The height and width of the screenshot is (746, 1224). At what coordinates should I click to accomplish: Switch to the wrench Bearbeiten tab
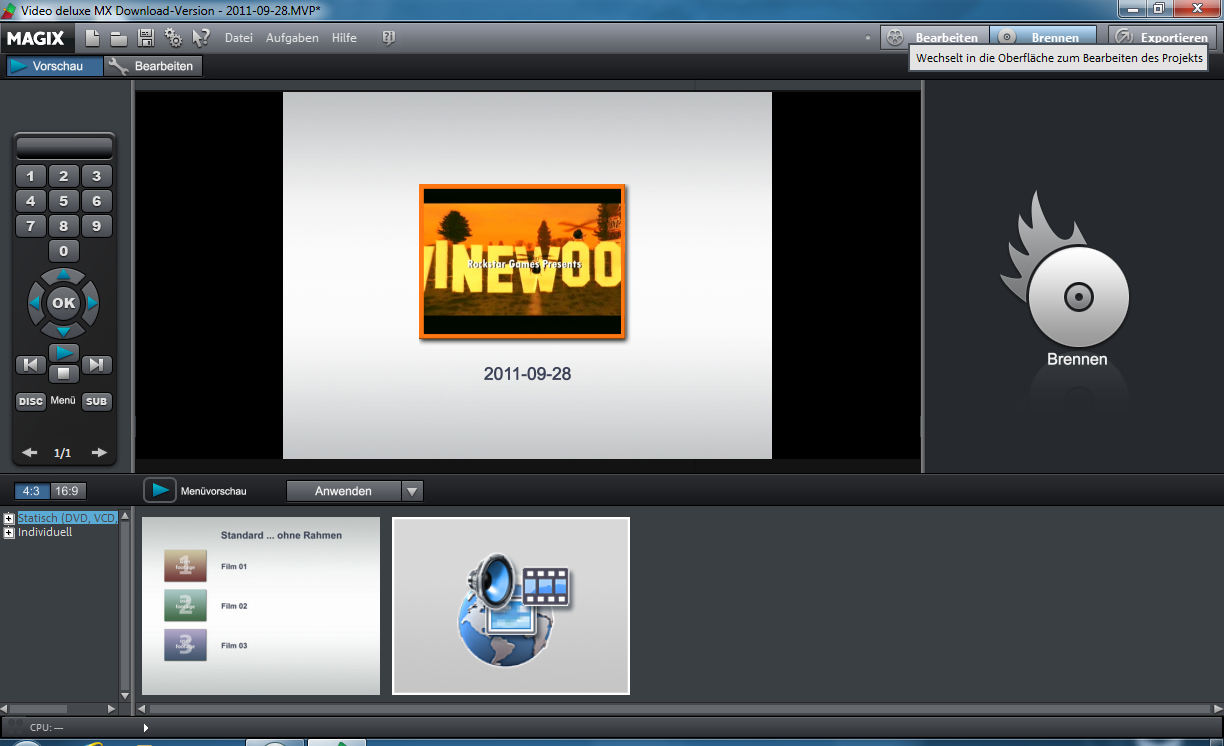(153, 66)
